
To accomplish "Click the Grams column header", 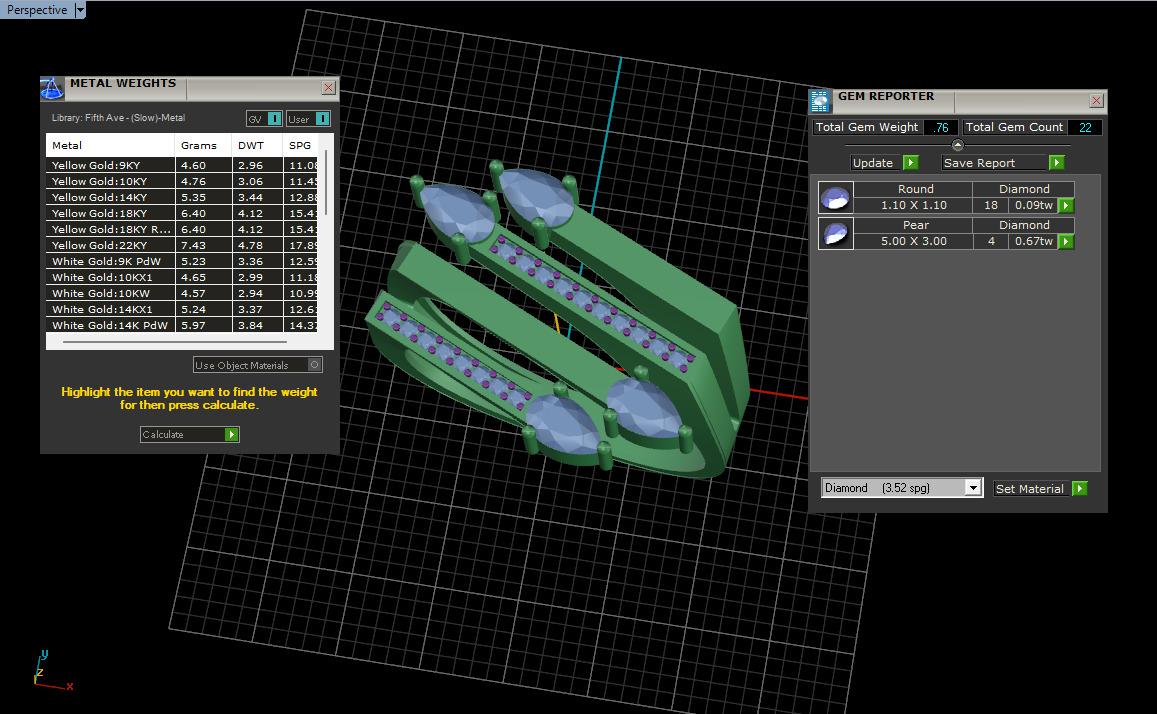I will (203, 145).
